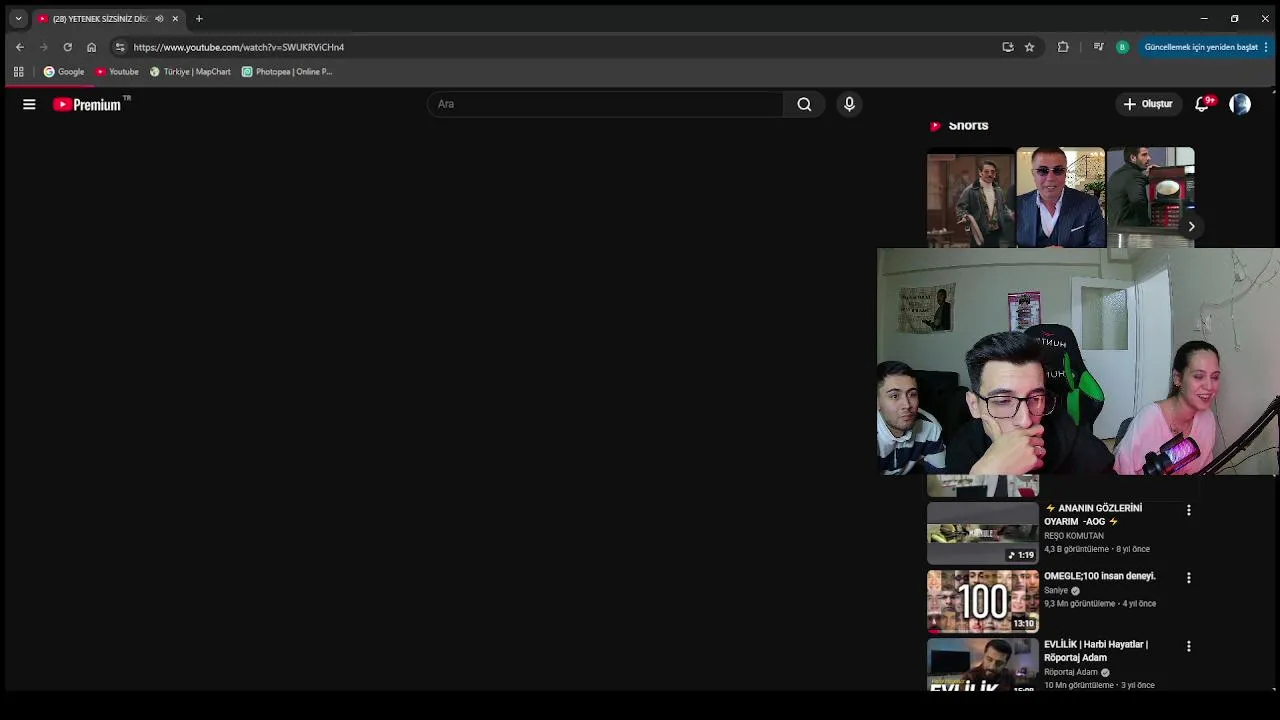The height and width of the screenshot is (720, 1280).
Task: Open the Shorts thumbnail of the suited man
Action: click(1061, 197)
